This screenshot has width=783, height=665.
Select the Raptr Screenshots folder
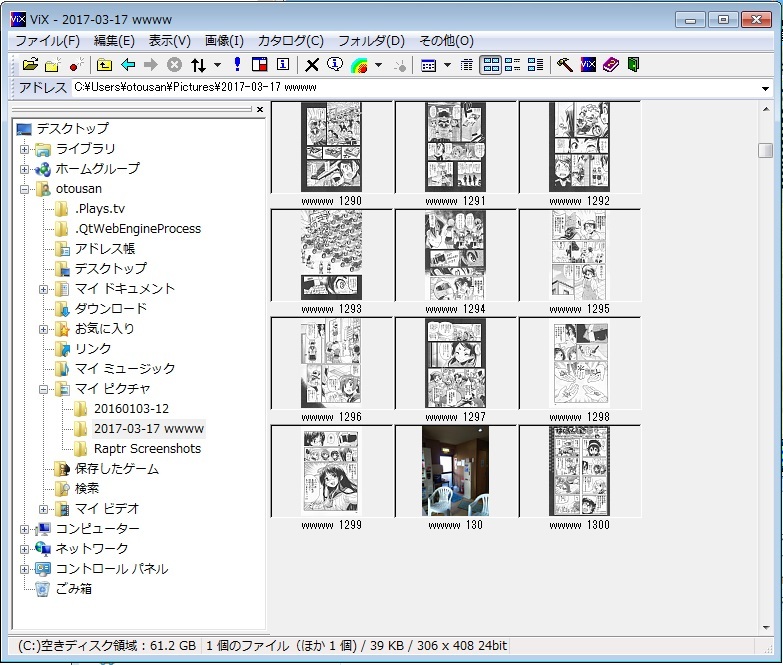[x=147, y=449]
